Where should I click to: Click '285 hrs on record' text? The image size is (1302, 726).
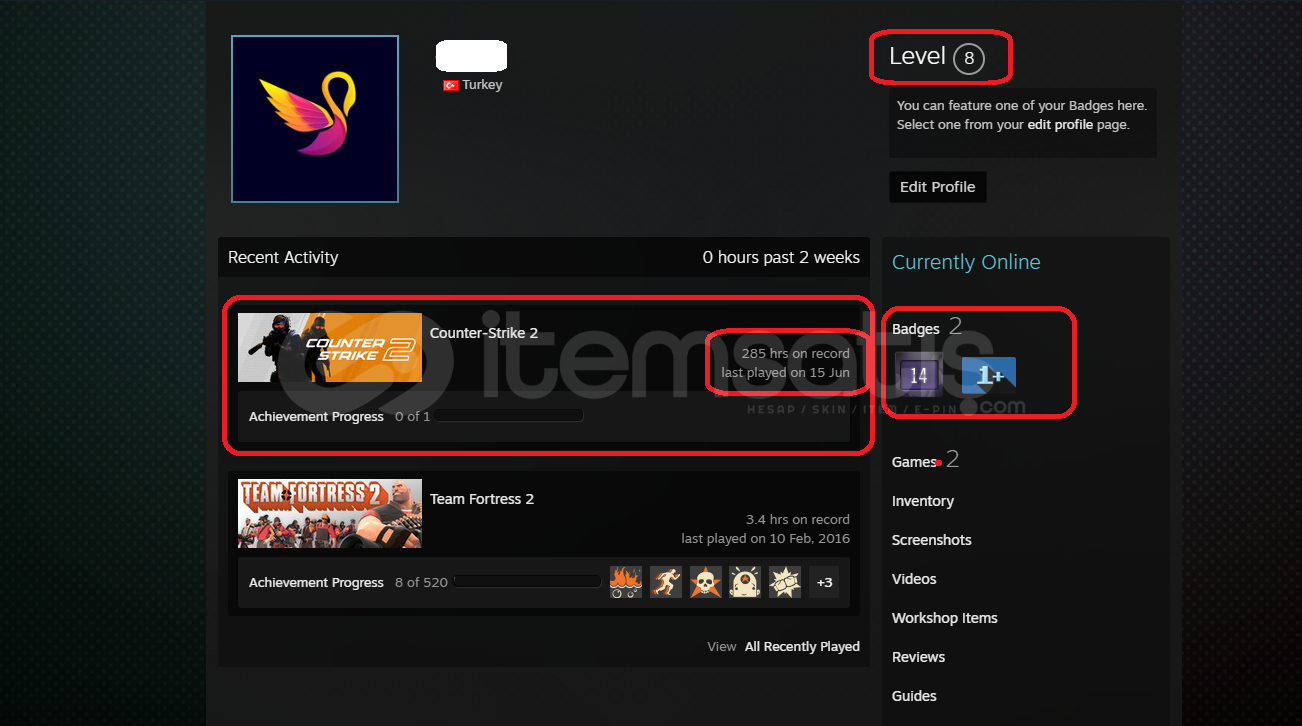(x=796, y=354)
